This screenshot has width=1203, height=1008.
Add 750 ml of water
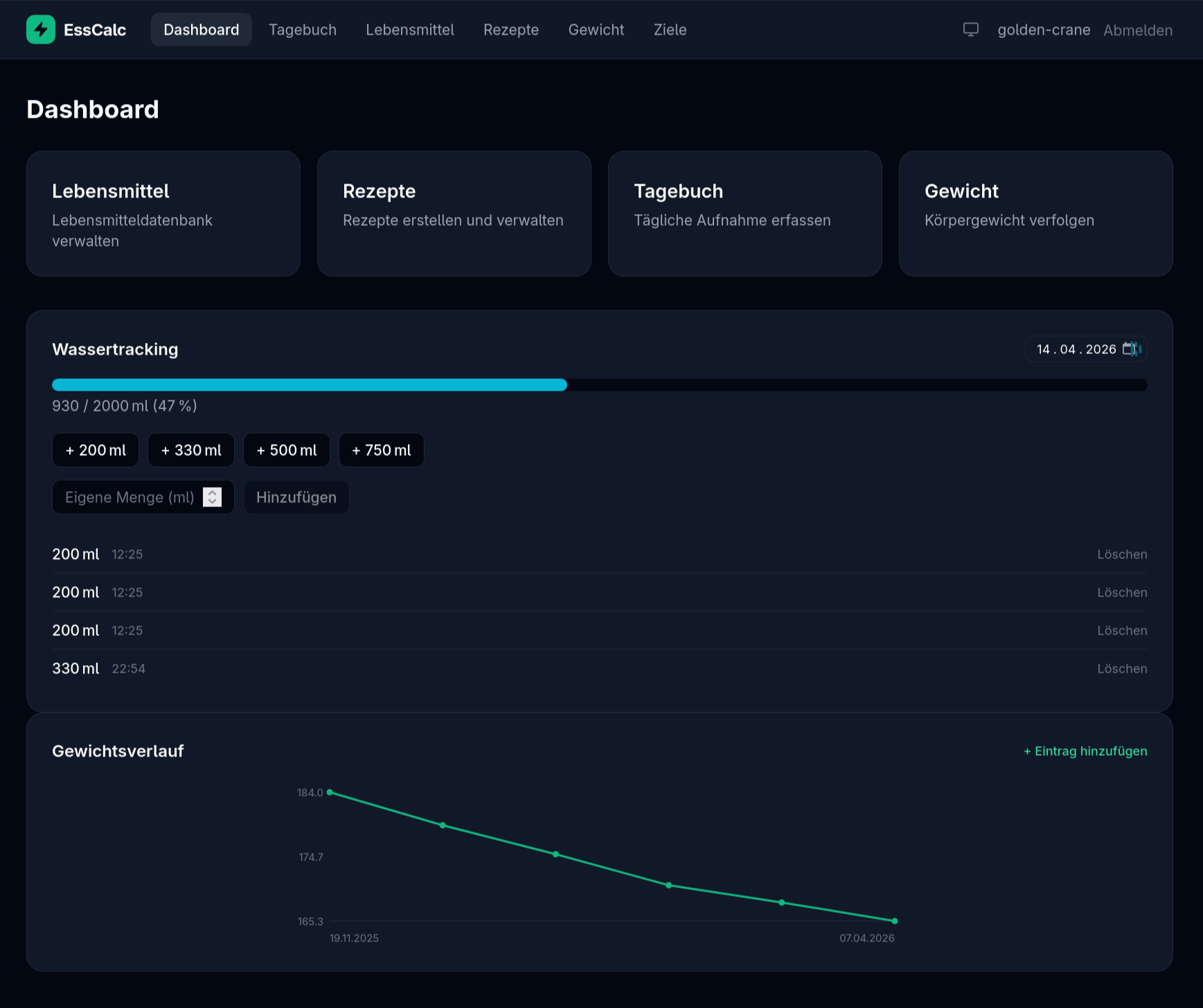(x=382, y=450)
